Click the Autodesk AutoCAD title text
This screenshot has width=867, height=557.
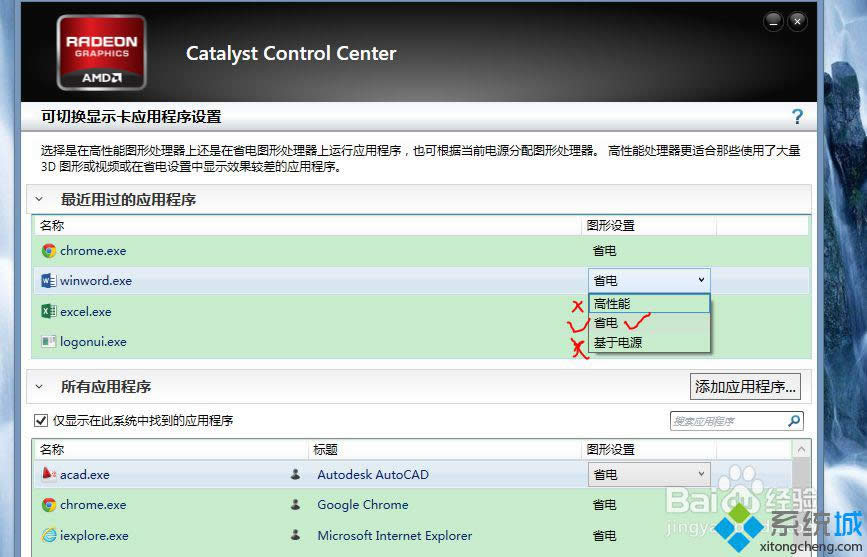[x=373, y=475]
